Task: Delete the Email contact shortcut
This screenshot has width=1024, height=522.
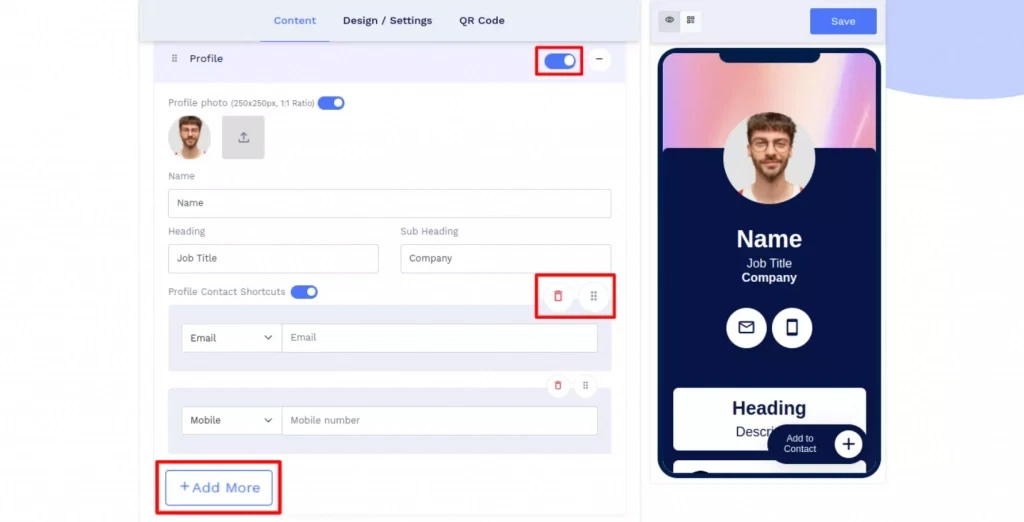Action: pyautogui.click(x=558, y=297)
